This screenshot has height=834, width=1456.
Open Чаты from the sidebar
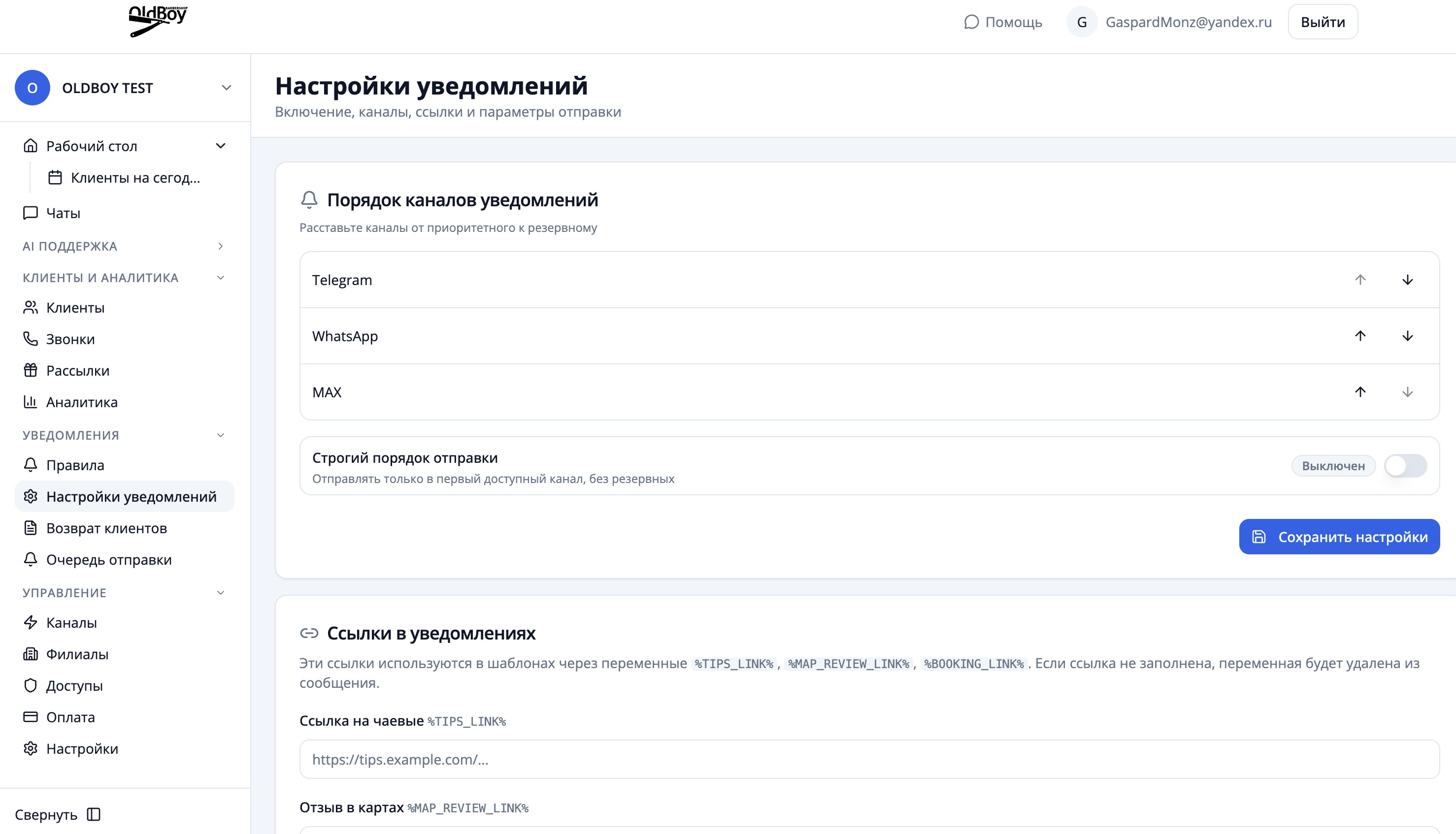tap(63, 213)
